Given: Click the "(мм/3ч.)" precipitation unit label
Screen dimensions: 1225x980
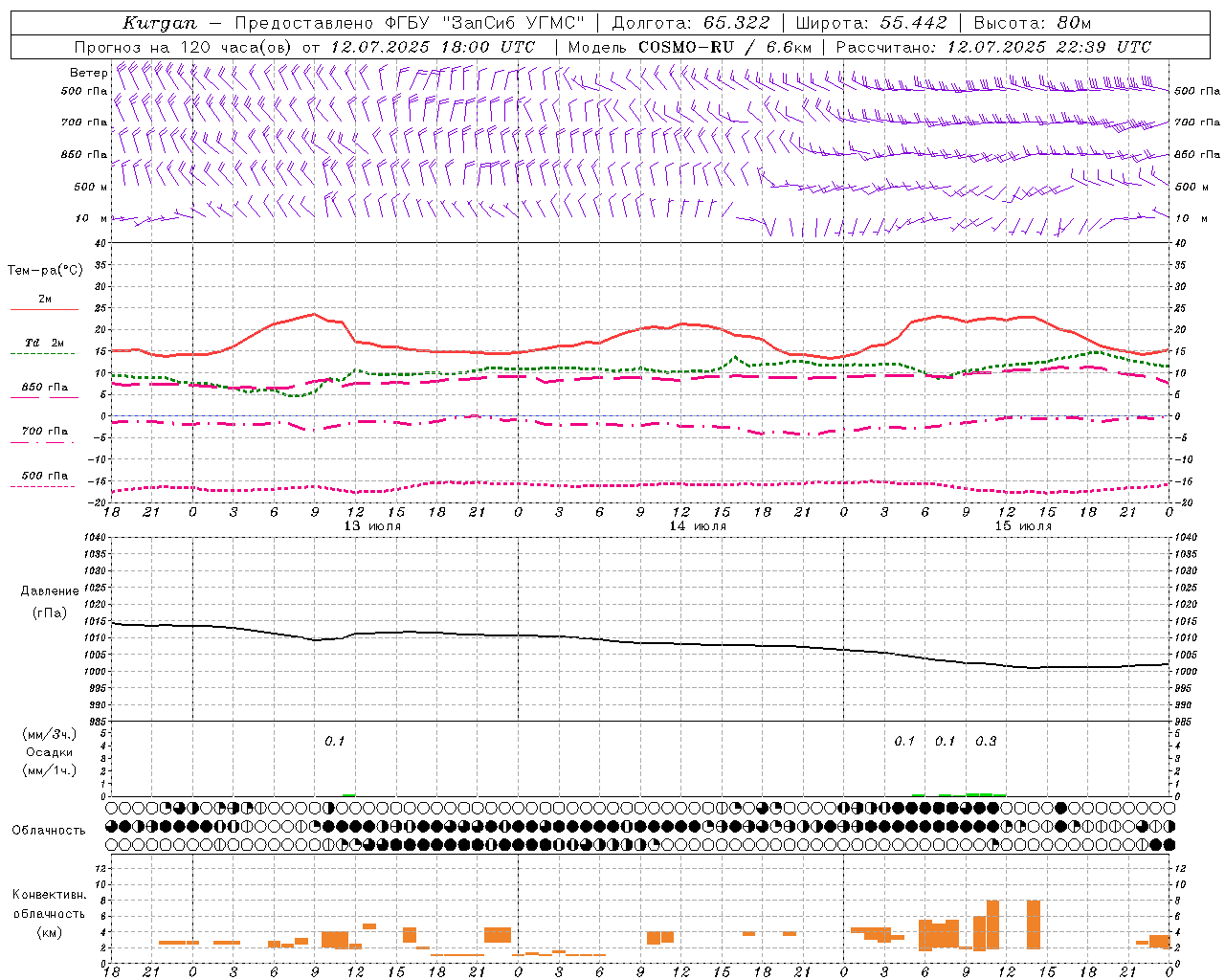Looking at the screenshot, I should [x=49, y=734].
